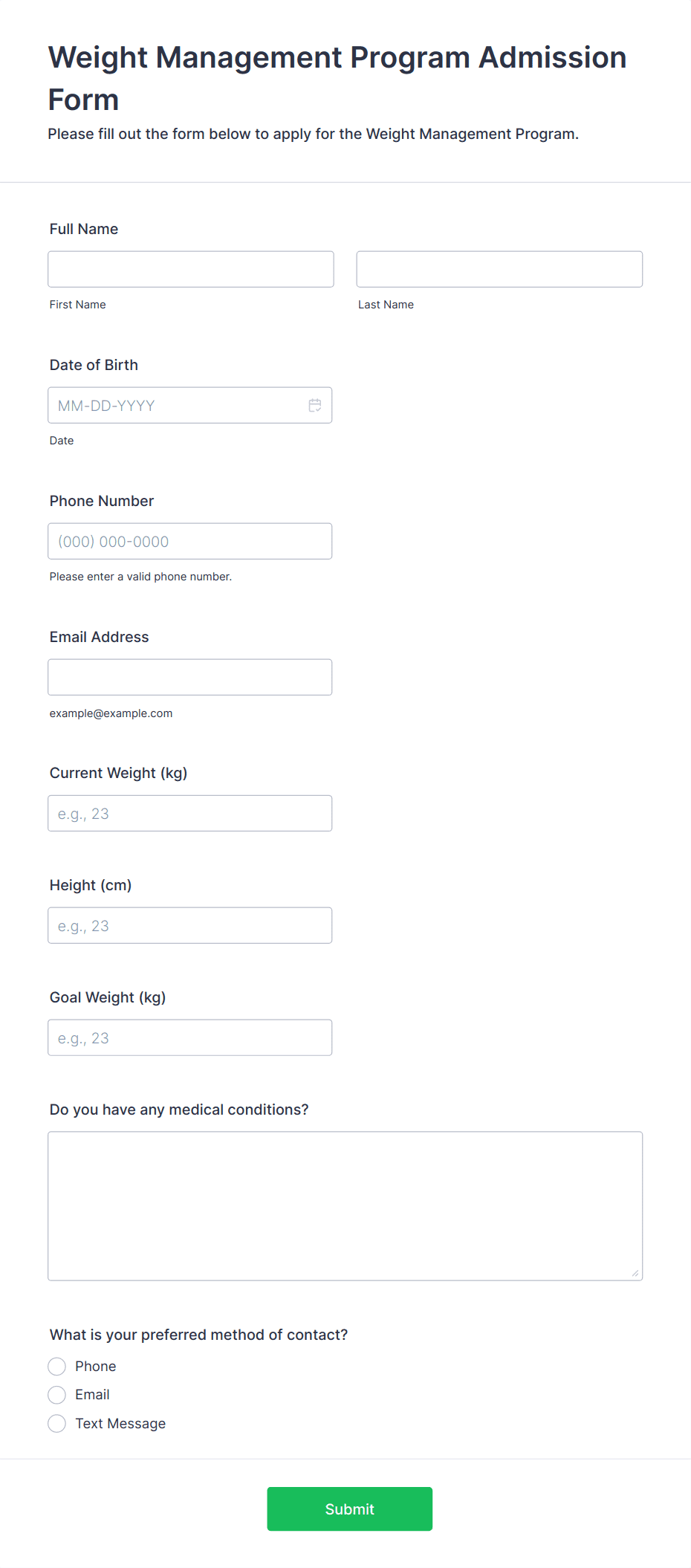Viewport: 691px width, 1568px height.
Task: Choose Text Message as preferred contact
Action: tap(57, 1423)
